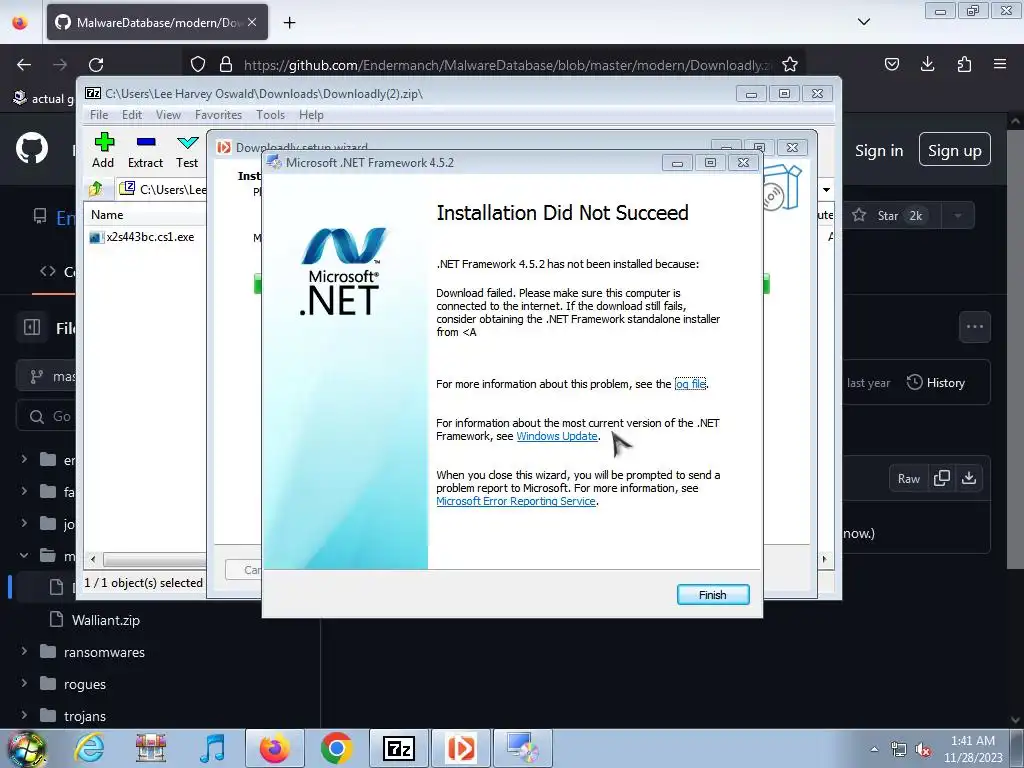Close the MalwareDatabase tab

pos(252,22)
